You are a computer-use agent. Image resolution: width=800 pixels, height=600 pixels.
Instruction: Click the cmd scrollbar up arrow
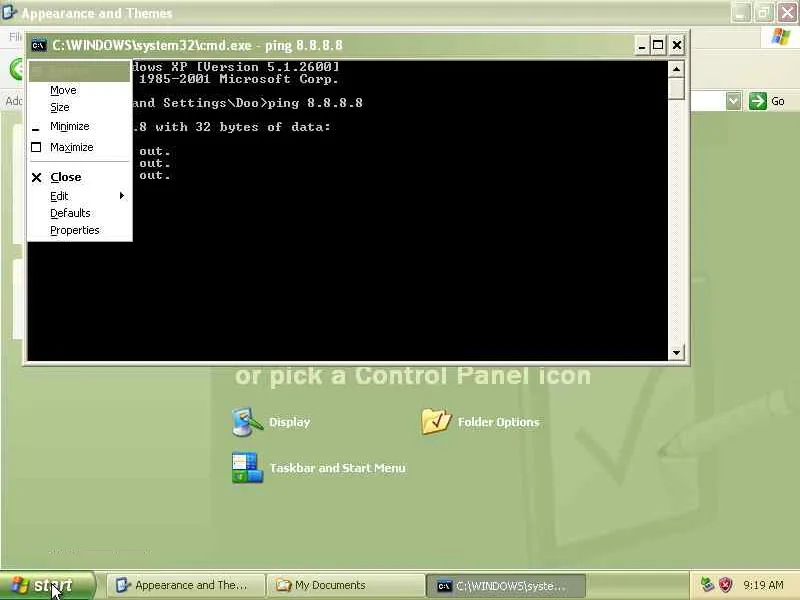coord(676,69)
